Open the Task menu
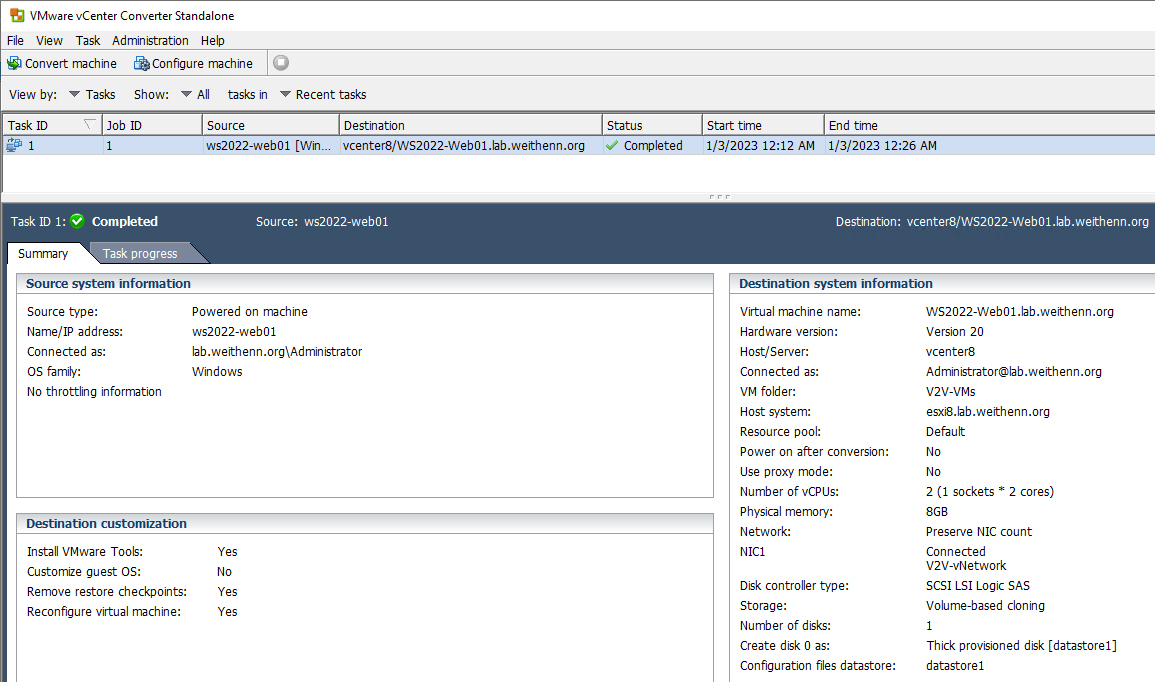This screenshot has height=682, width=1155. tap(88, 41)
